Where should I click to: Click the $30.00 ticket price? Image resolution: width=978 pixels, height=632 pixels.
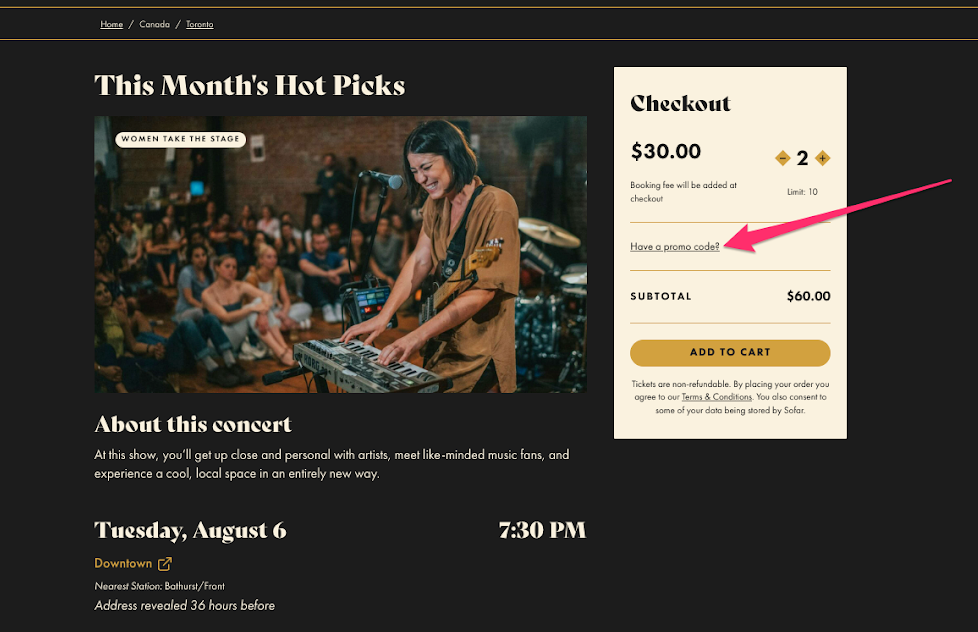pyautogui.click(x=666, y=152)
